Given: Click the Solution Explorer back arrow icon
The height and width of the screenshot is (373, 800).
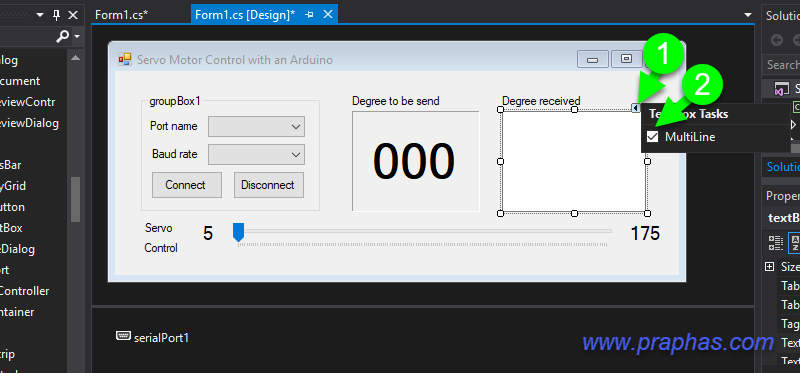Looking at the screenshot, I should [x=777, y=40].
